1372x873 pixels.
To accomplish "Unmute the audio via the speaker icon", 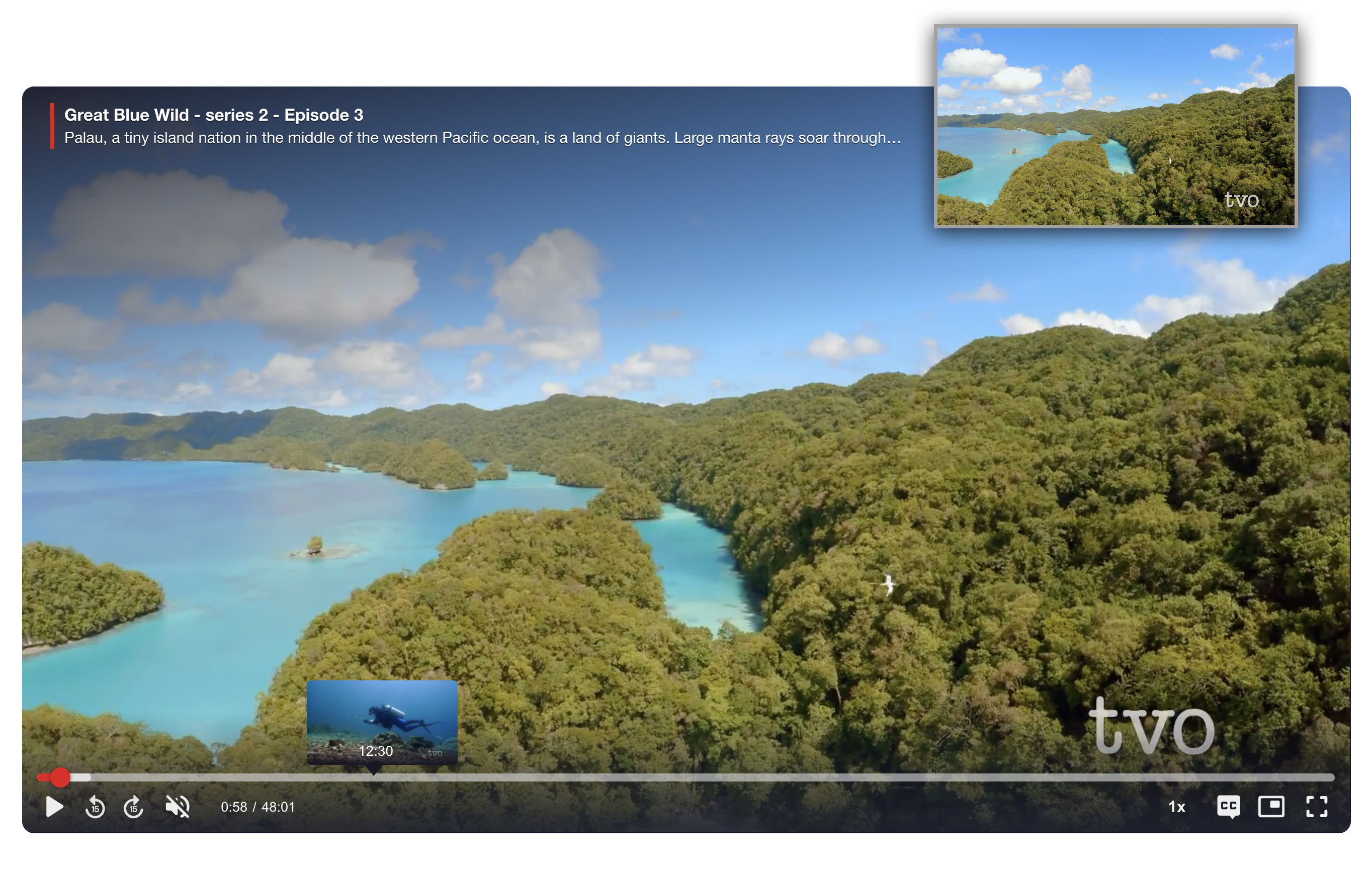I will (177, 807).
